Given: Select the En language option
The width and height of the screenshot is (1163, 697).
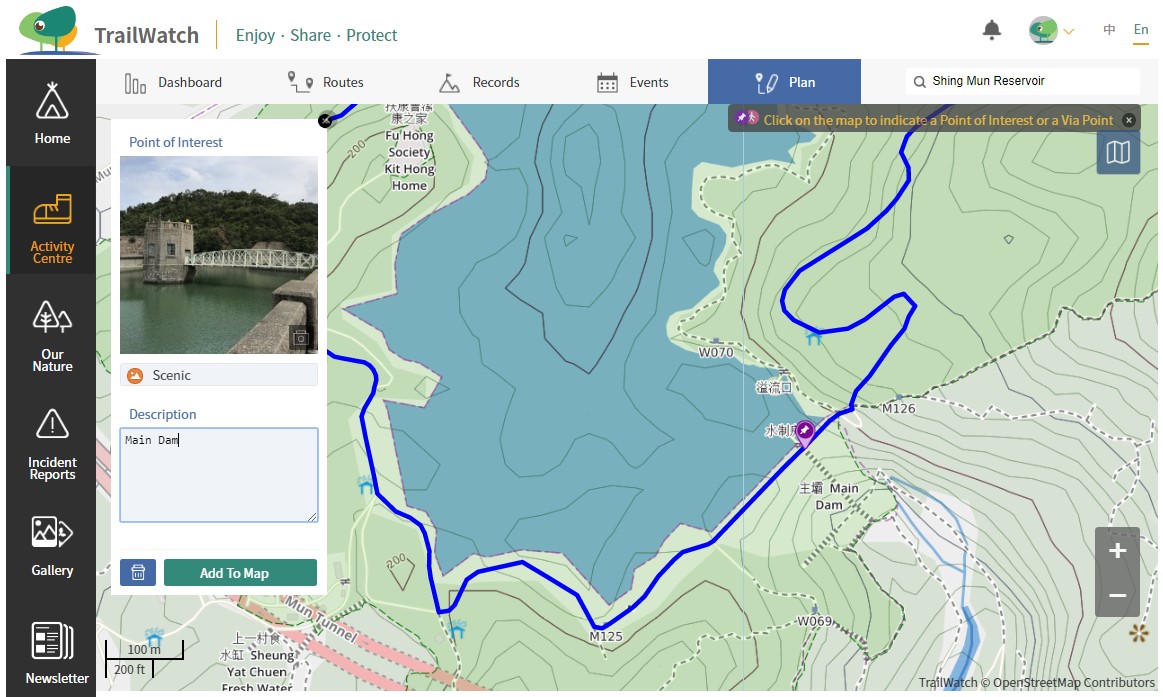Looking at the screenshot, I should pyautogui.click(x=1141, y=31).
